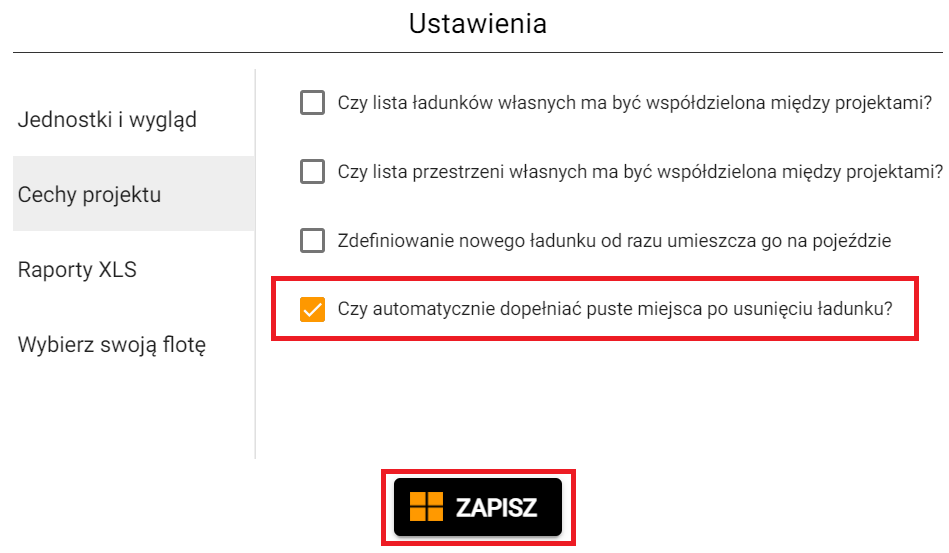Click the orange grid icon on ZAPISZ
The width and height of the screenshot is (949, 553).
tap(427, 506)
